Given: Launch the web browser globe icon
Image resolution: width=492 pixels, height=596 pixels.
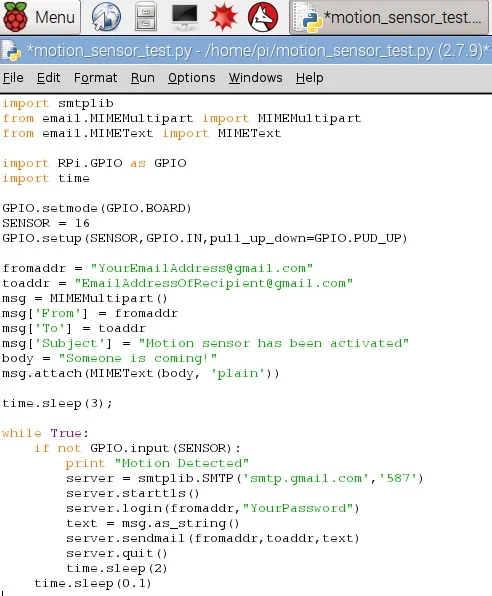Looking at the screenshot, I should point(106,17).
